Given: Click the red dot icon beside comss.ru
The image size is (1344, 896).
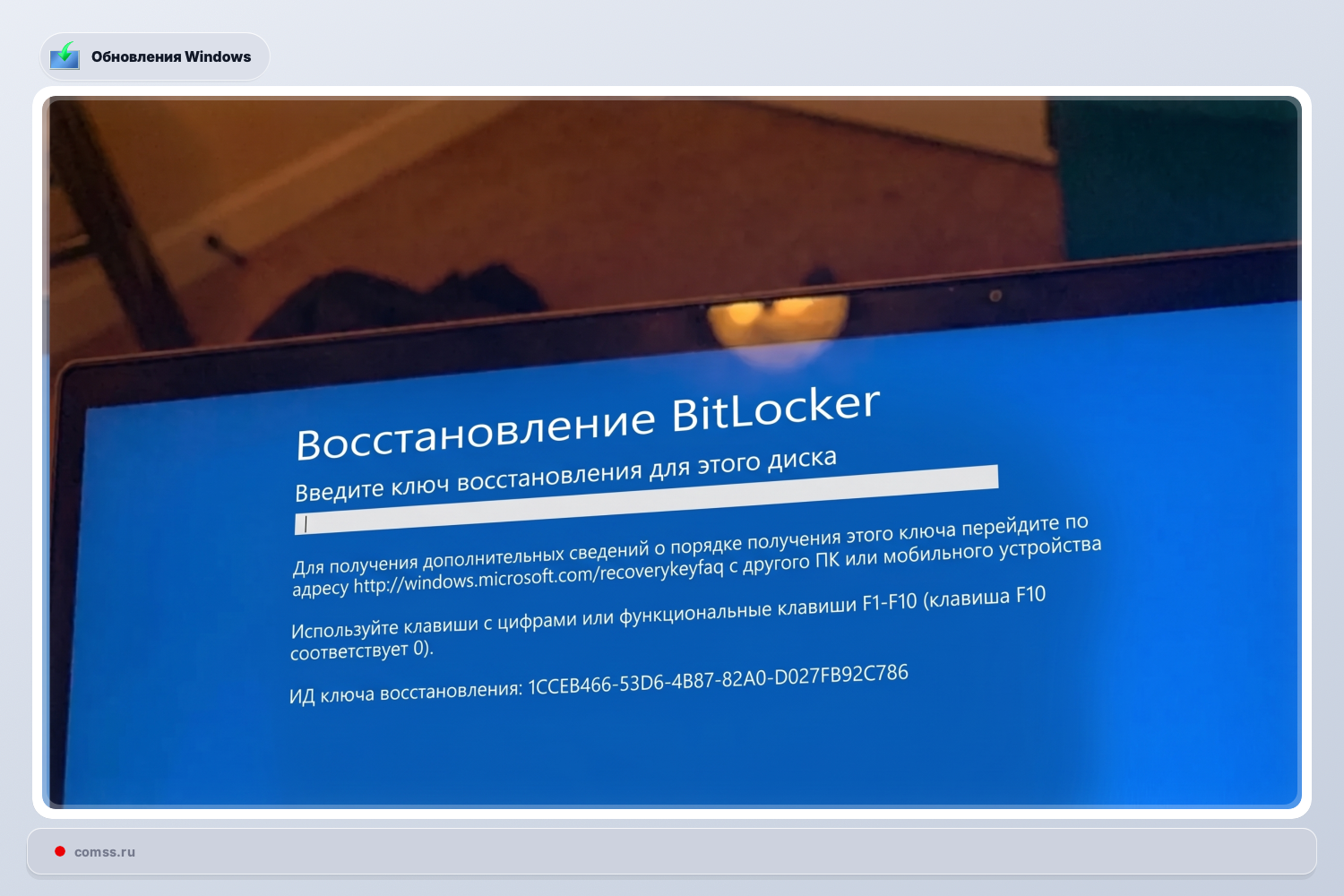Looking at the screenshot, I should click(60, 851).
